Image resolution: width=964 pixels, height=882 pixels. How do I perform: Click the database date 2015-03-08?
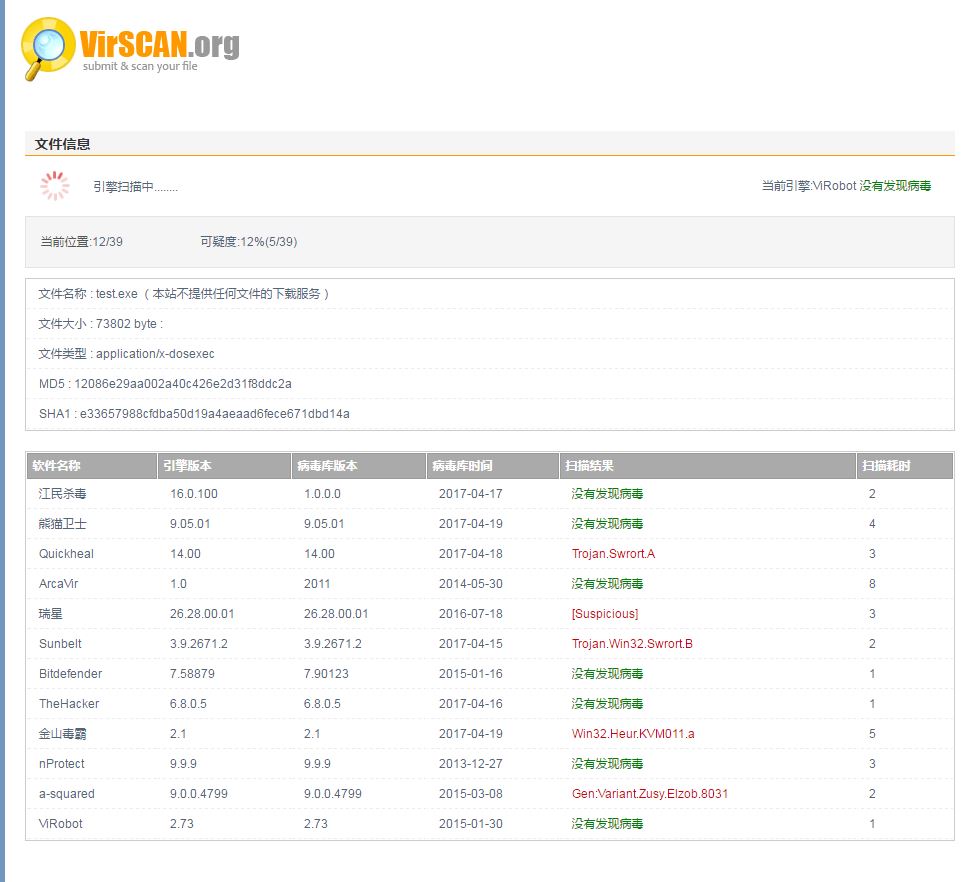click(471, 794)
